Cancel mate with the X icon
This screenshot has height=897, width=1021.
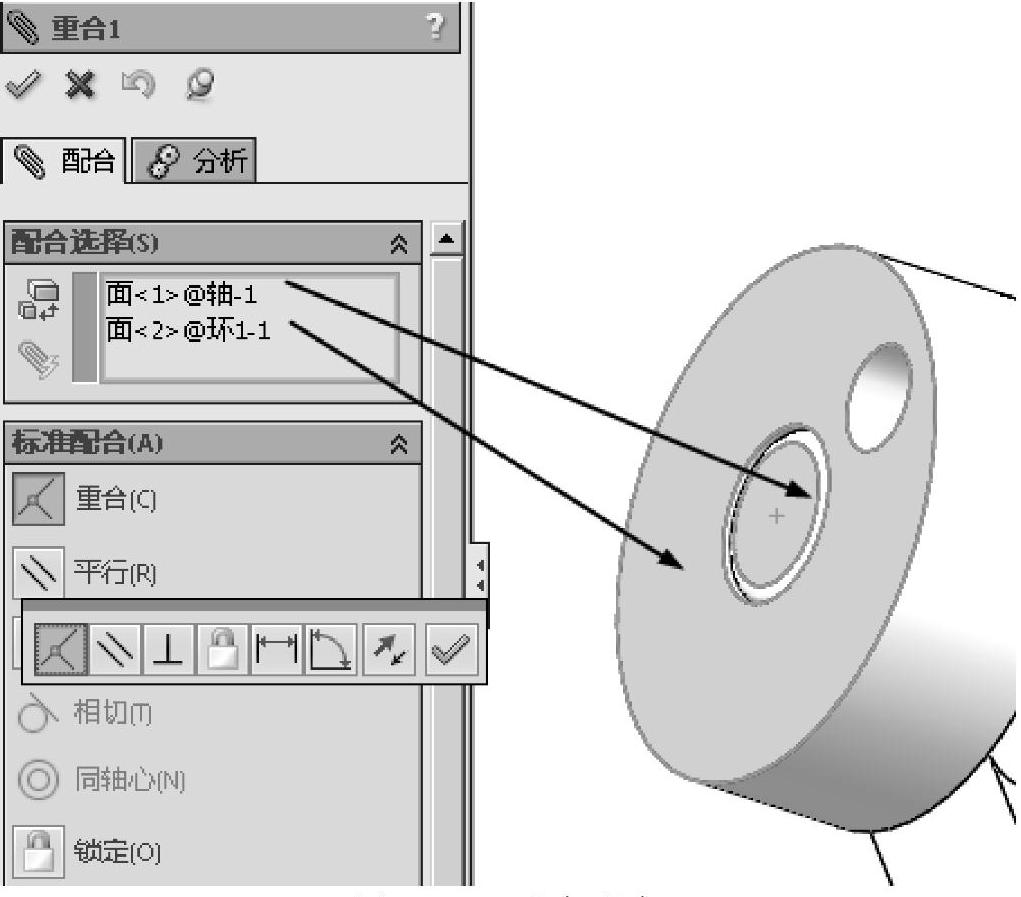click(x=80, y=85)
